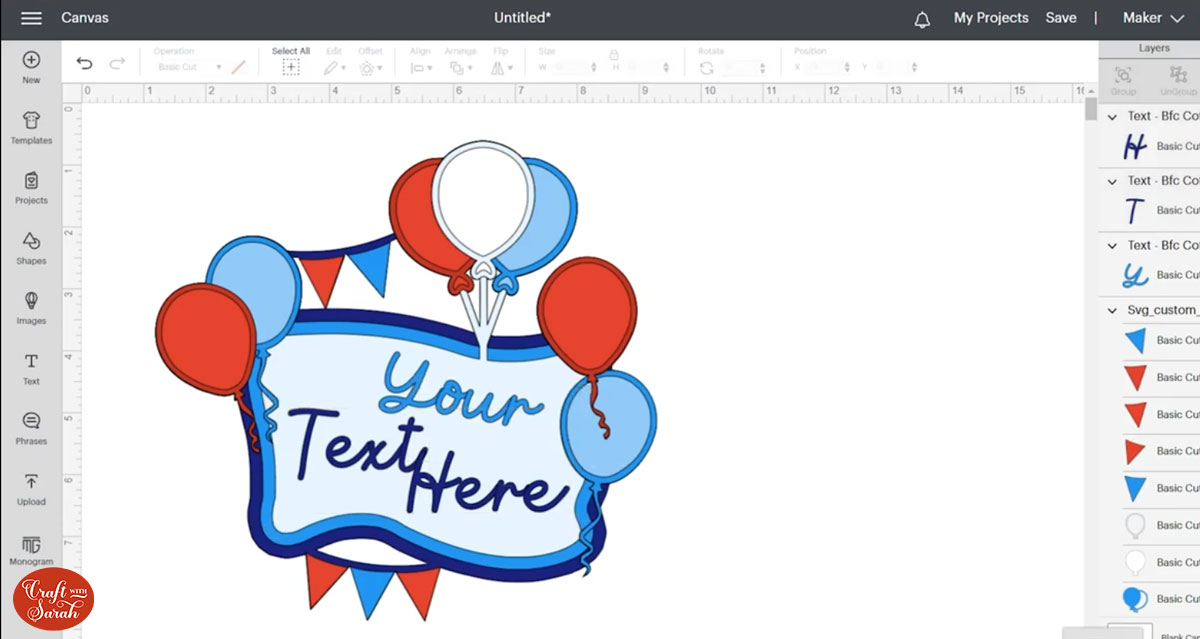Collapse the first Text layer group

(x=1112, y=117)
